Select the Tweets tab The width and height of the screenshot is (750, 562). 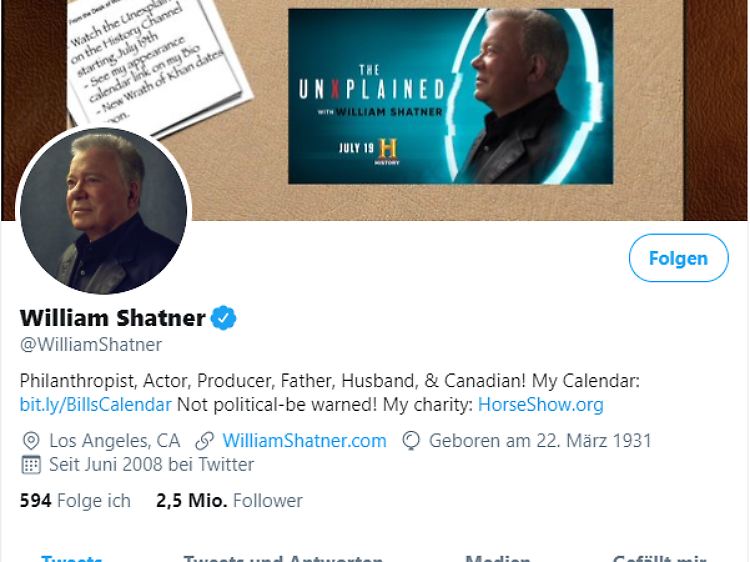72,558
